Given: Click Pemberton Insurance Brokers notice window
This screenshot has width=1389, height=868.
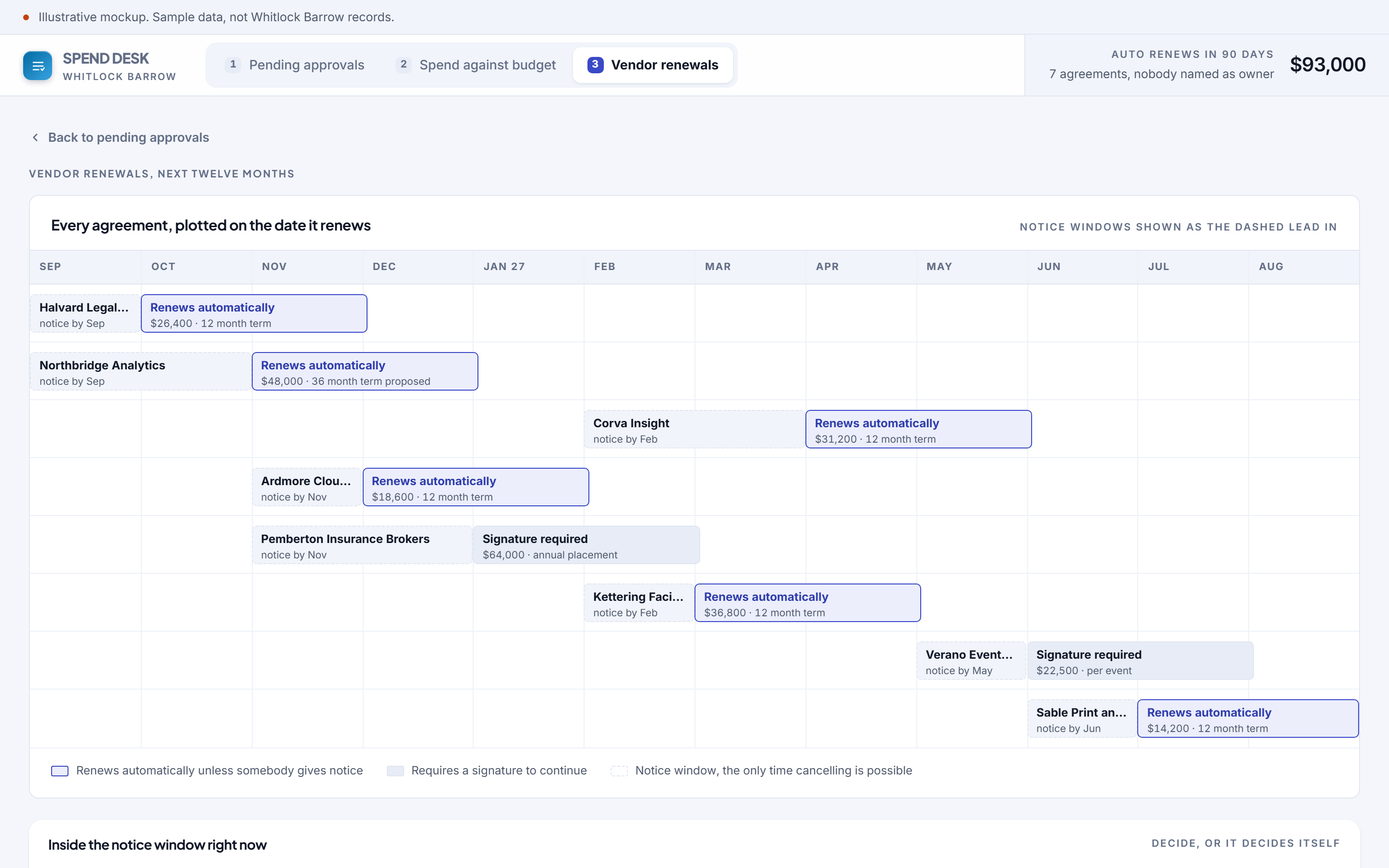Looking at the screenshot, I should tap(362, 545).
